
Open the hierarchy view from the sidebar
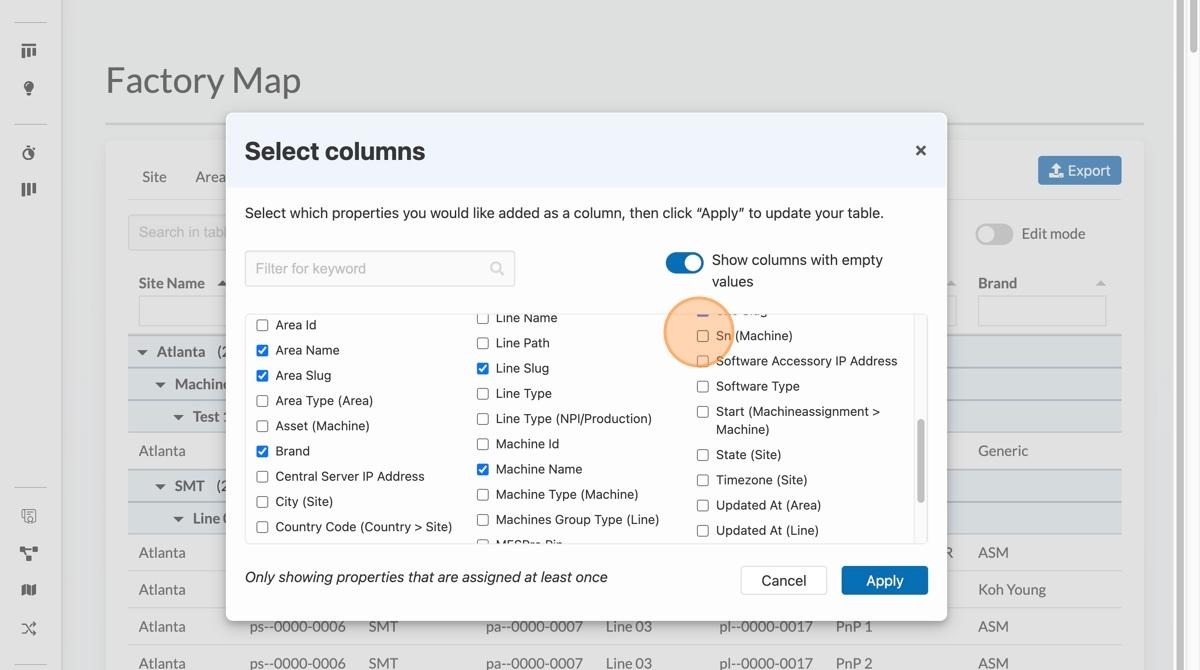[x=28, y=551]
